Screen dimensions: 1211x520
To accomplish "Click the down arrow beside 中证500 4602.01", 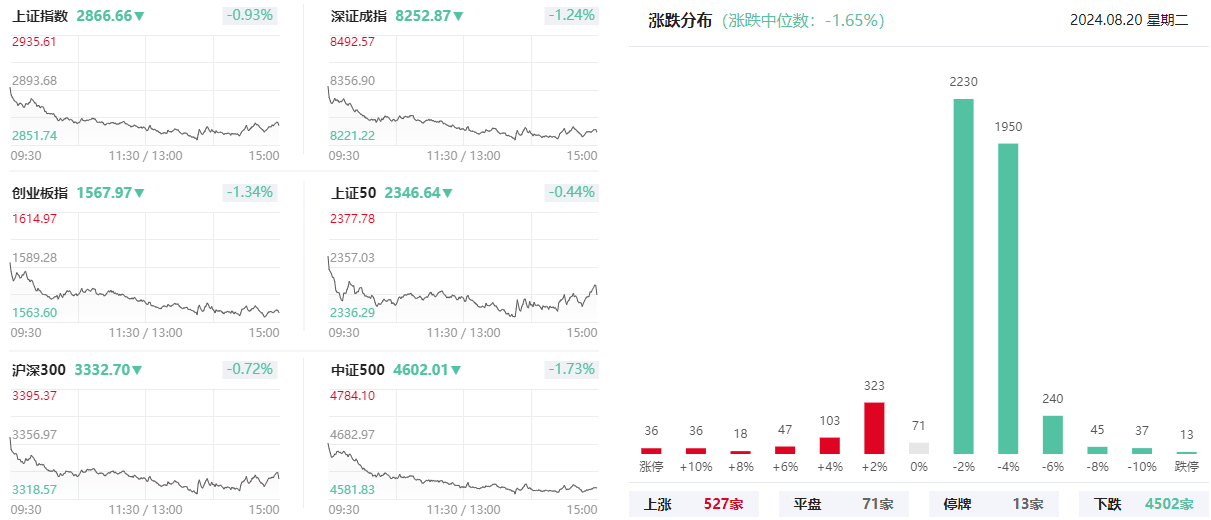I will coord(456,370).
